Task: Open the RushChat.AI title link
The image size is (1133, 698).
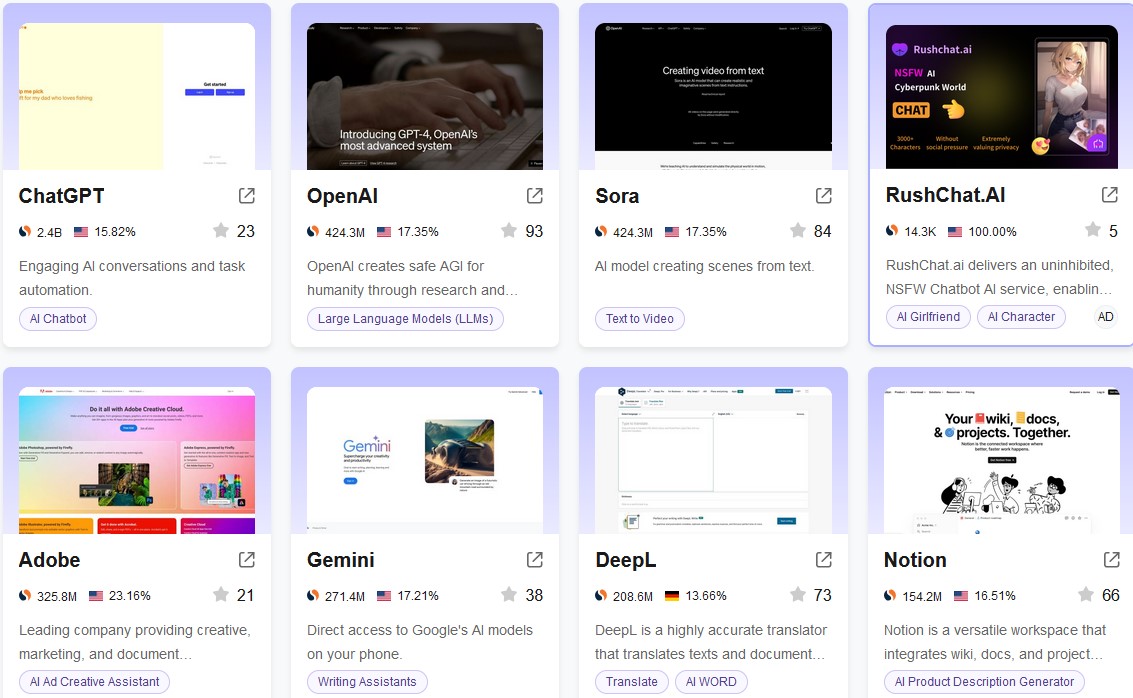Action: [945, 195]
